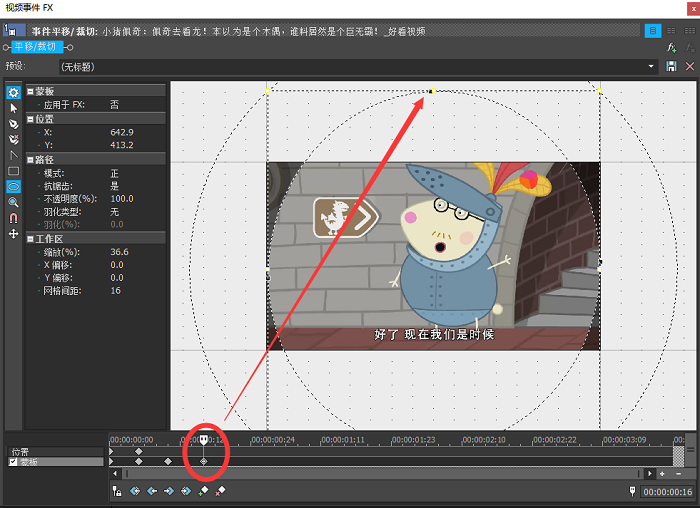Toggle Lock Envelopes to Events icon
This screenshot has height=508, width=700.
[117, 491]
